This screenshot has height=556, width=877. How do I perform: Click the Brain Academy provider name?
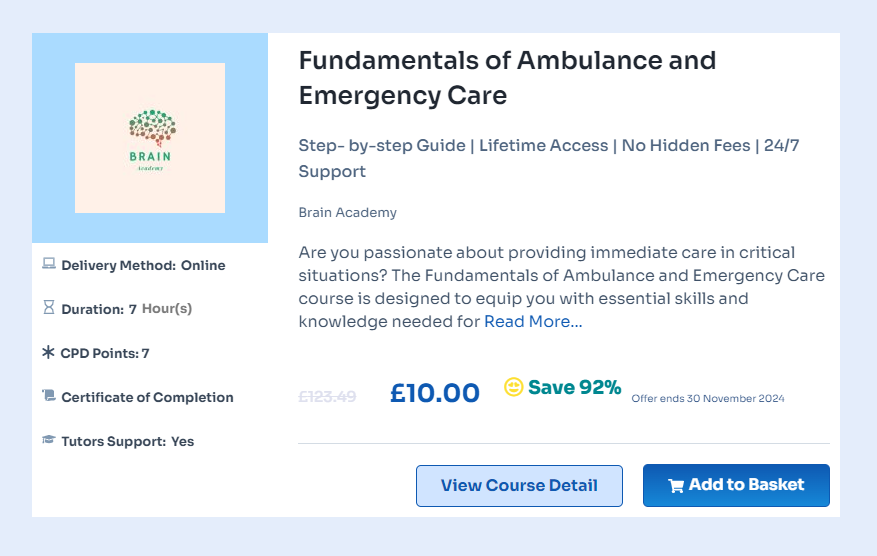[347, 212]
